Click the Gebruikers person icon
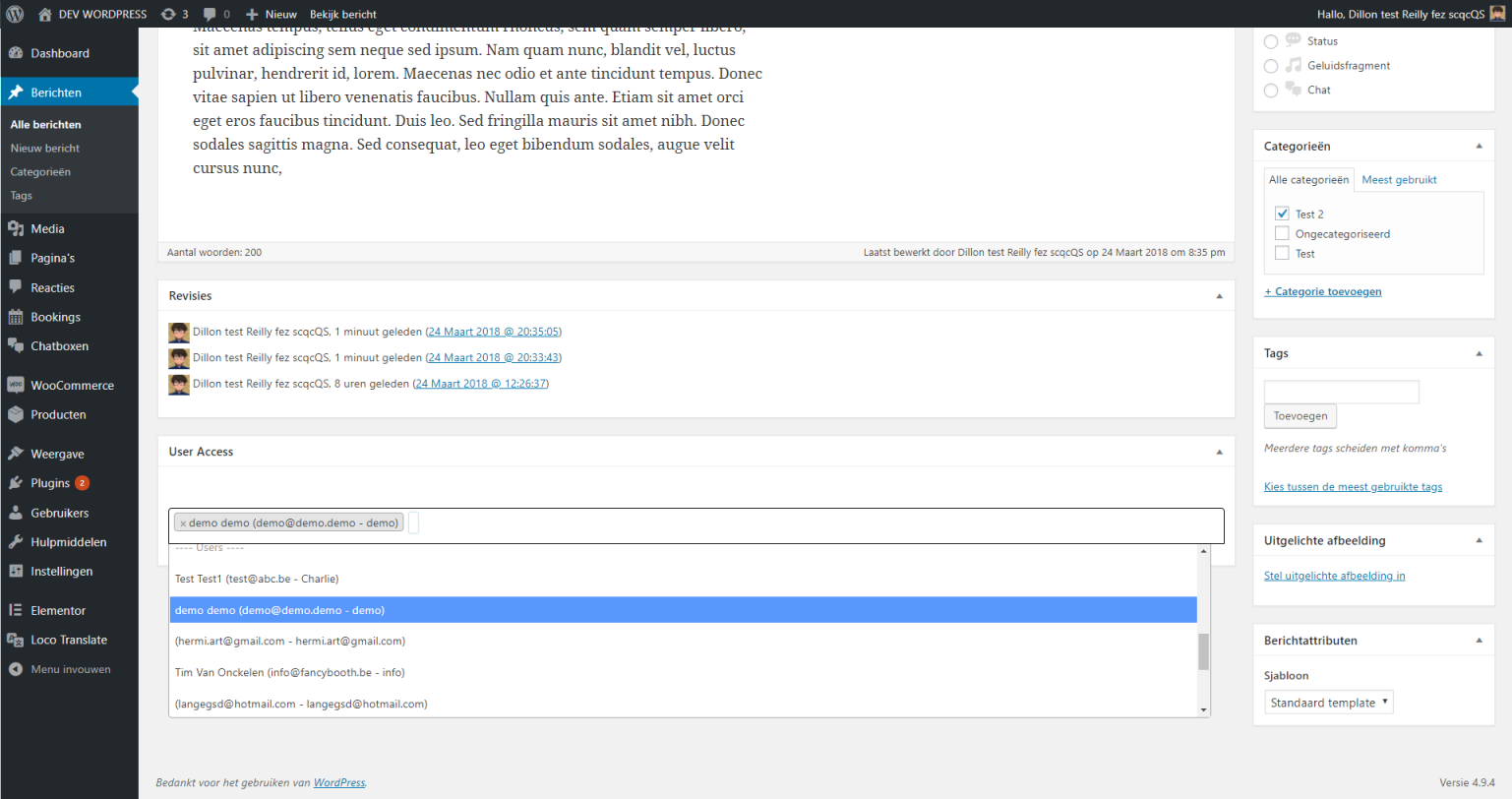Image resolution: width=1512 pixels, height=799 pixels. [16, 513]
